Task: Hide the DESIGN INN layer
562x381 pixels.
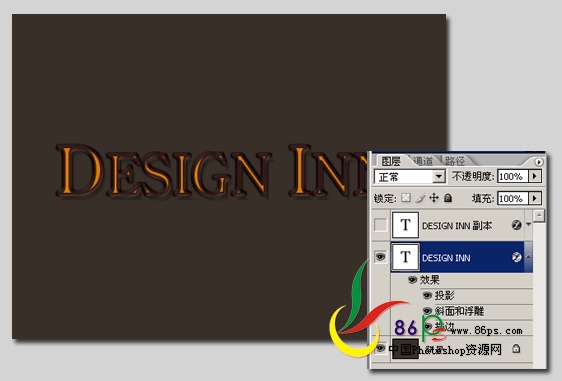Action: click(x=380, y=257)
